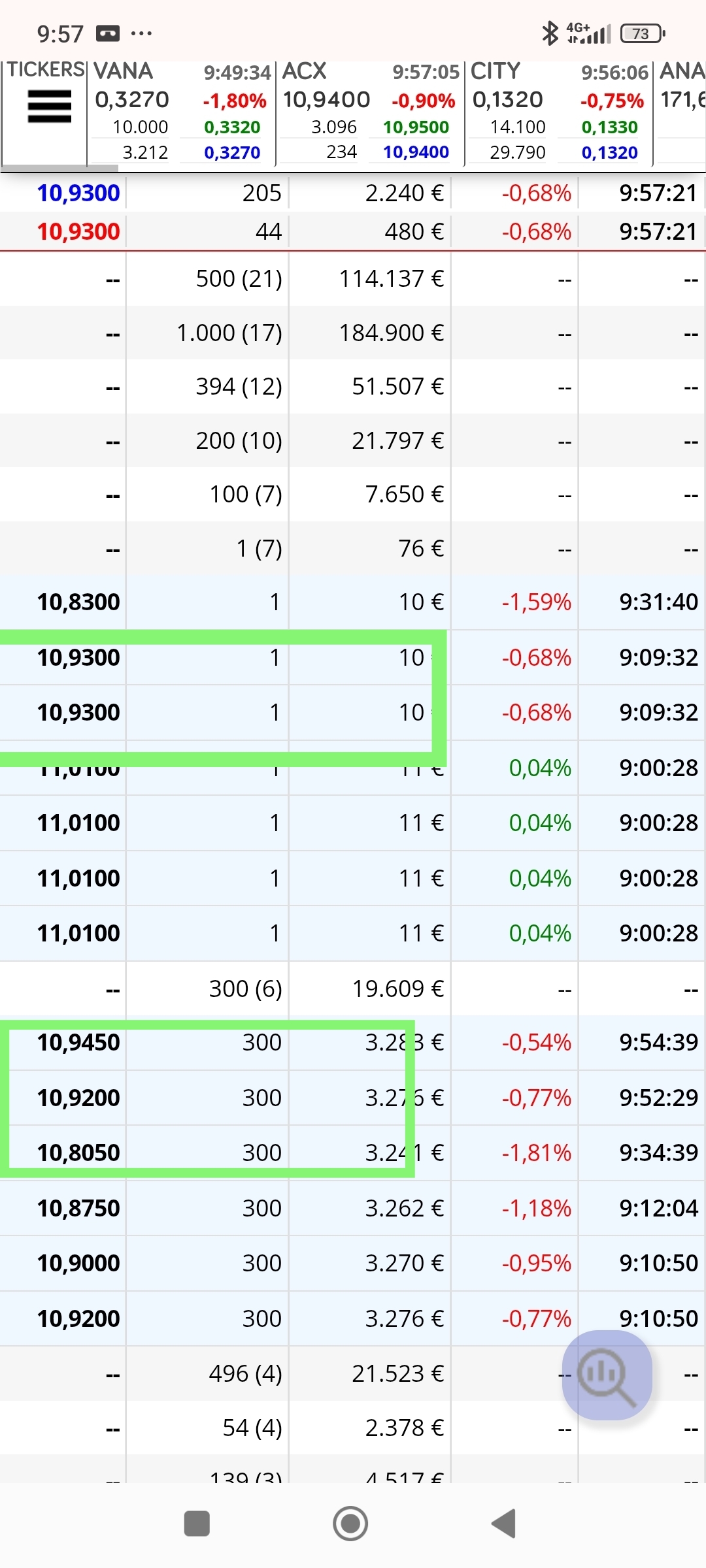Image resolution: width=706 pixels, height=1568 pixels.
Task: Tap the TICKERS label
Action: (46, 70)
